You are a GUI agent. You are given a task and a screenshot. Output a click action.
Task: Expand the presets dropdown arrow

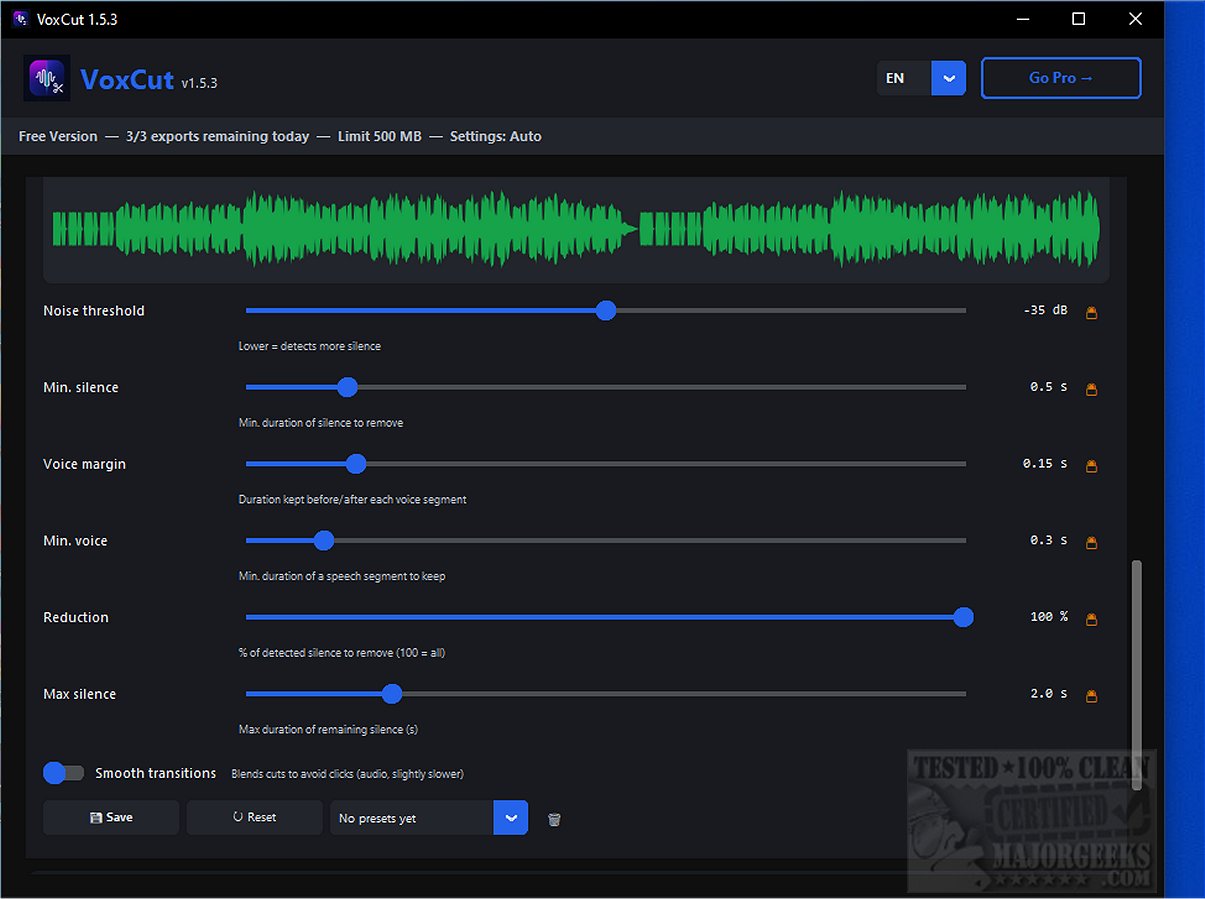pyautogui.click(x=510, y=818)
